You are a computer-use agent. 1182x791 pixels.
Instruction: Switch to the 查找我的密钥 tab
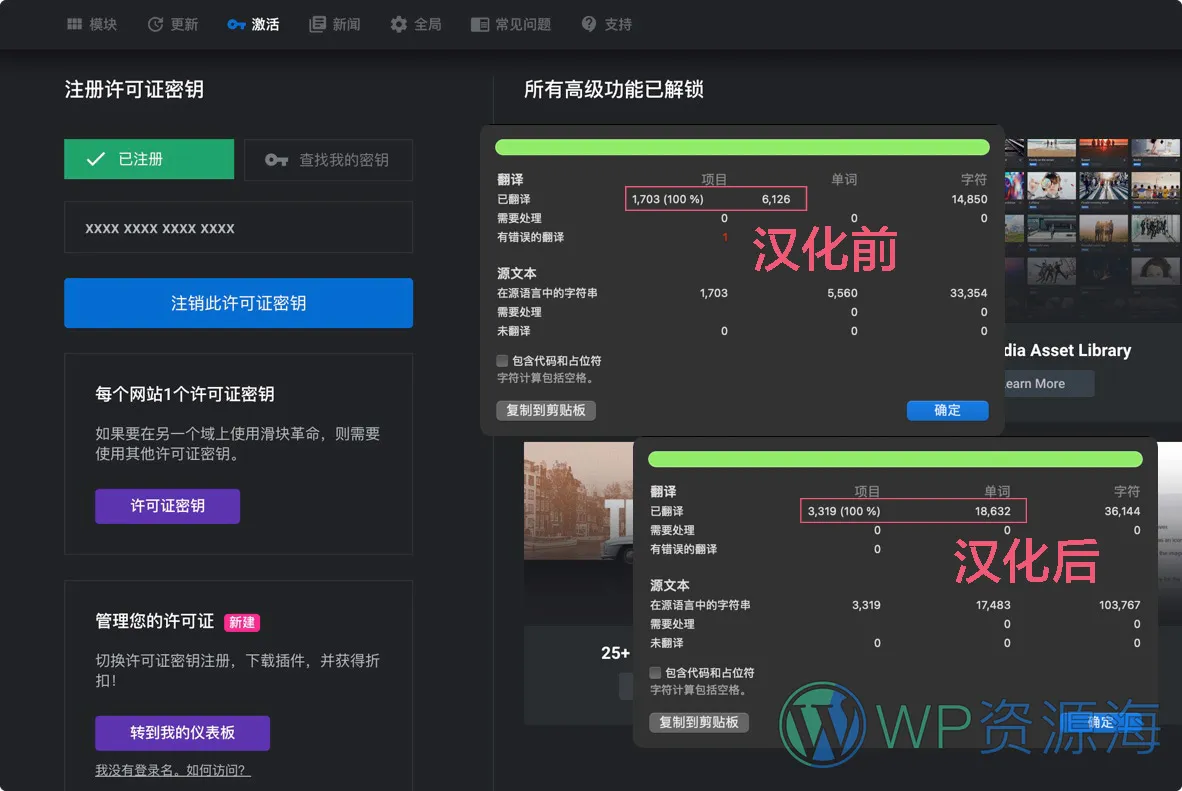pyautogui.click(x=328, y=158)
